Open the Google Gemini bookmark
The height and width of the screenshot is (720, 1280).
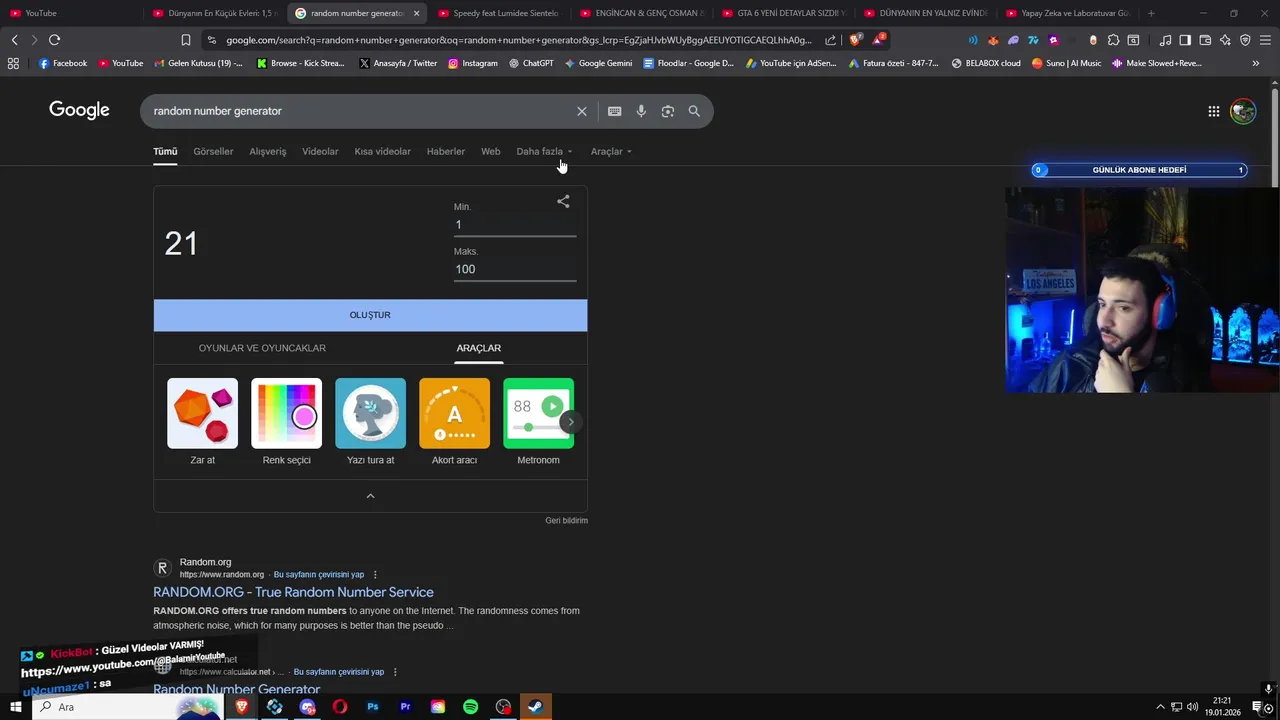(x=598, y=63)
